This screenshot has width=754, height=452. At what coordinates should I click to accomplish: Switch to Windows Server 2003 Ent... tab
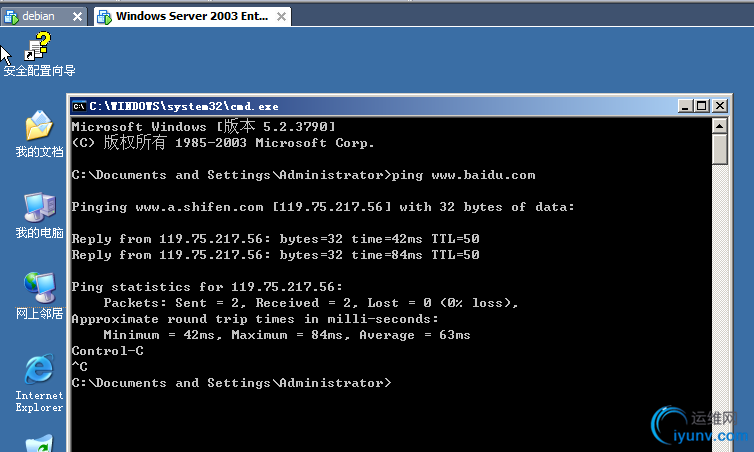pyautogui.click(x=192, y=16)
